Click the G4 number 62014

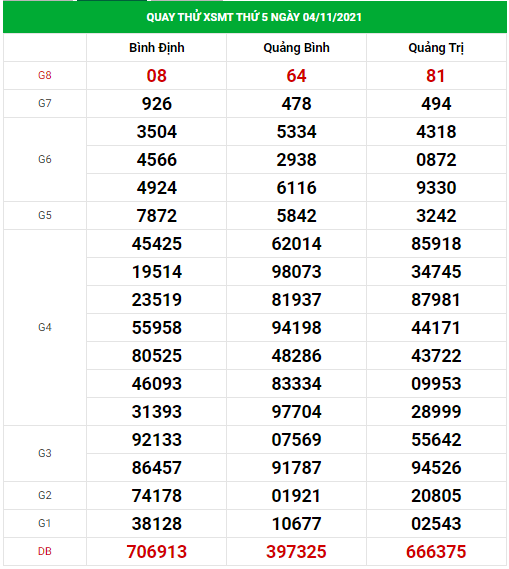point(296,244)
